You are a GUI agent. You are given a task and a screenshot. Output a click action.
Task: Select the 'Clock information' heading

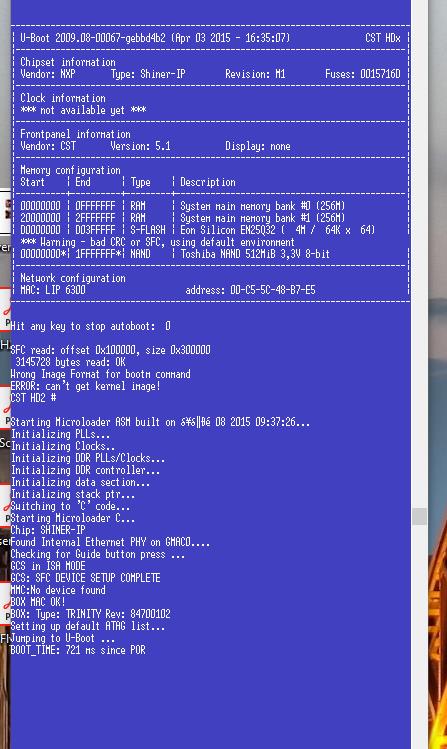coord(63,98)
